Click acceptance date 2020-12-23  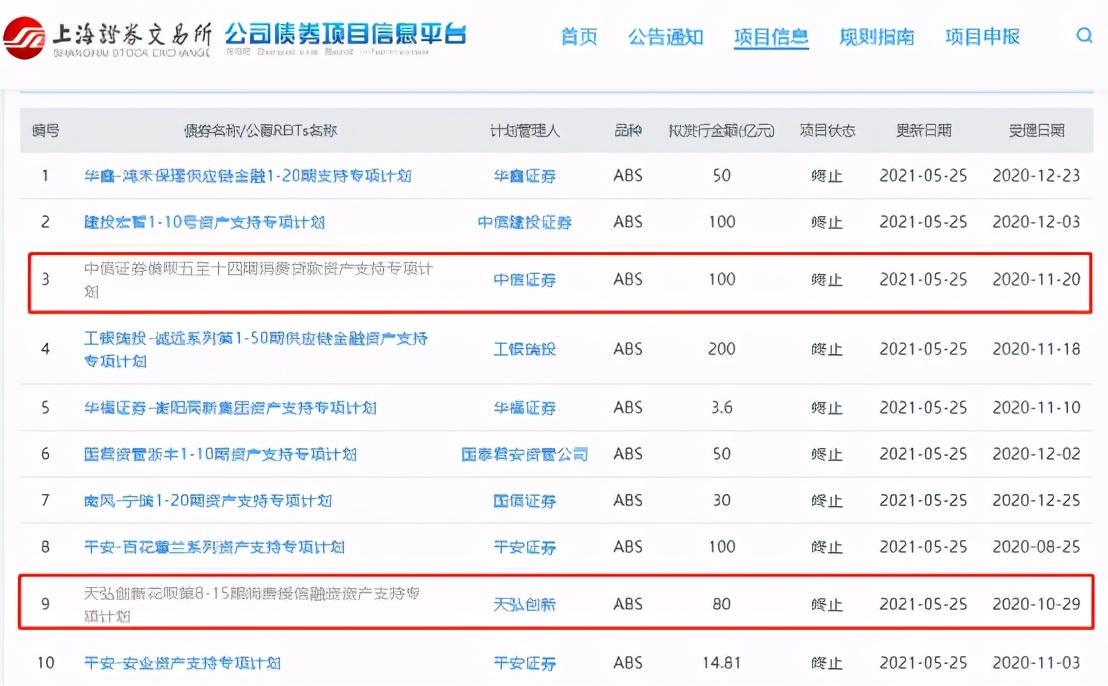(x=1037, y=176)
